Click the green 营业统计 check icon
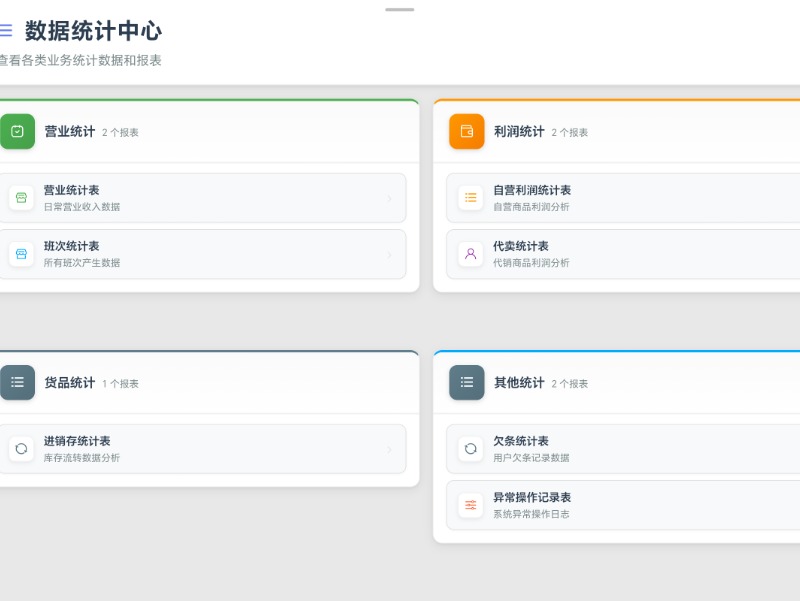This screenshot has height=601, width=800. (x=17, y=131)
